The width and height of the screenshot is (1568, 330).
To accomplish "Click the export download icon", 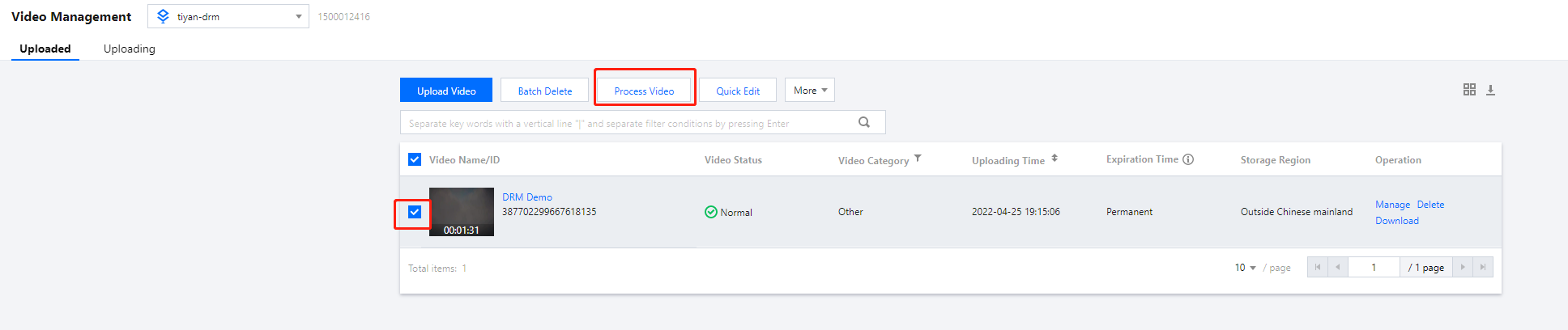I will (1490, 90).
